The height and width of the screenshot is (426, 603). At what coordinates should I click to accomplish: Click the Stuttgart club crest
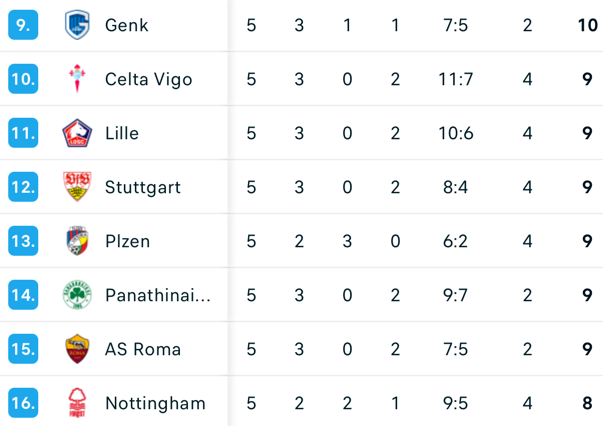[x=77, y=187]
